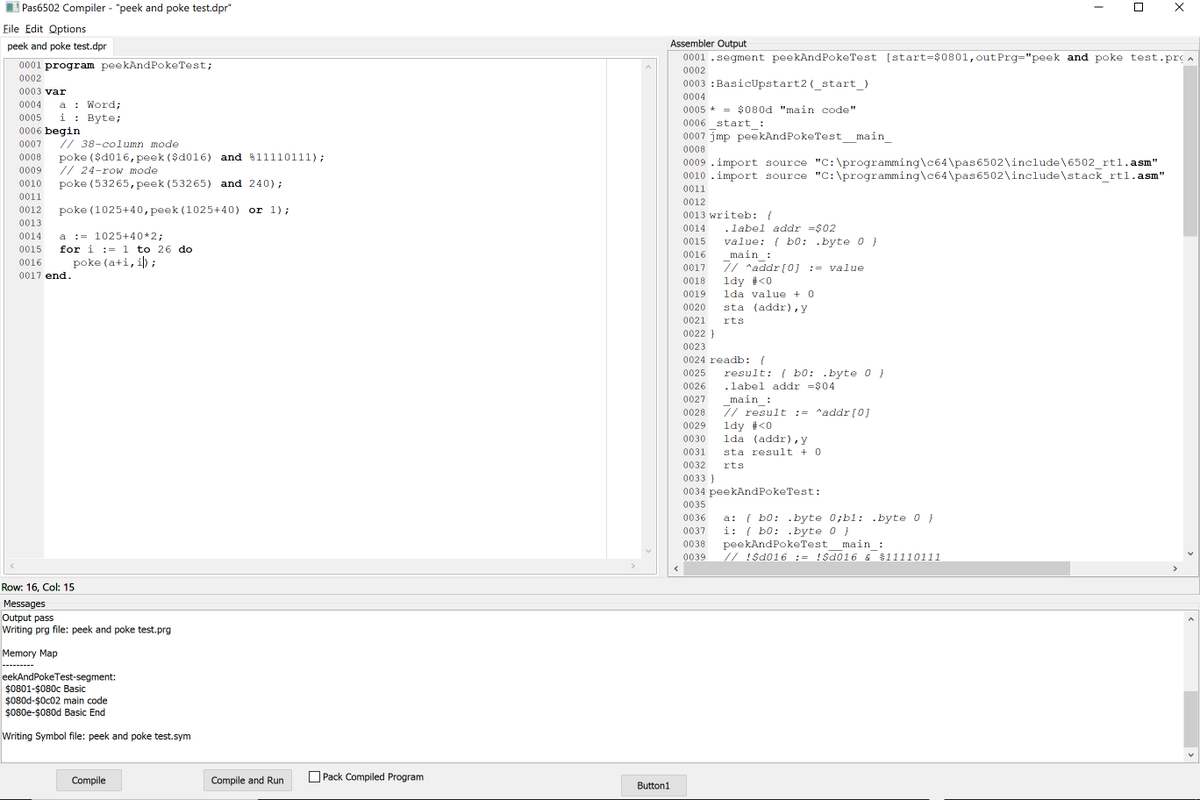Enable Pack Compiled Program checkbox
This screenshot has height=800, width=1200.
point(315,777)
